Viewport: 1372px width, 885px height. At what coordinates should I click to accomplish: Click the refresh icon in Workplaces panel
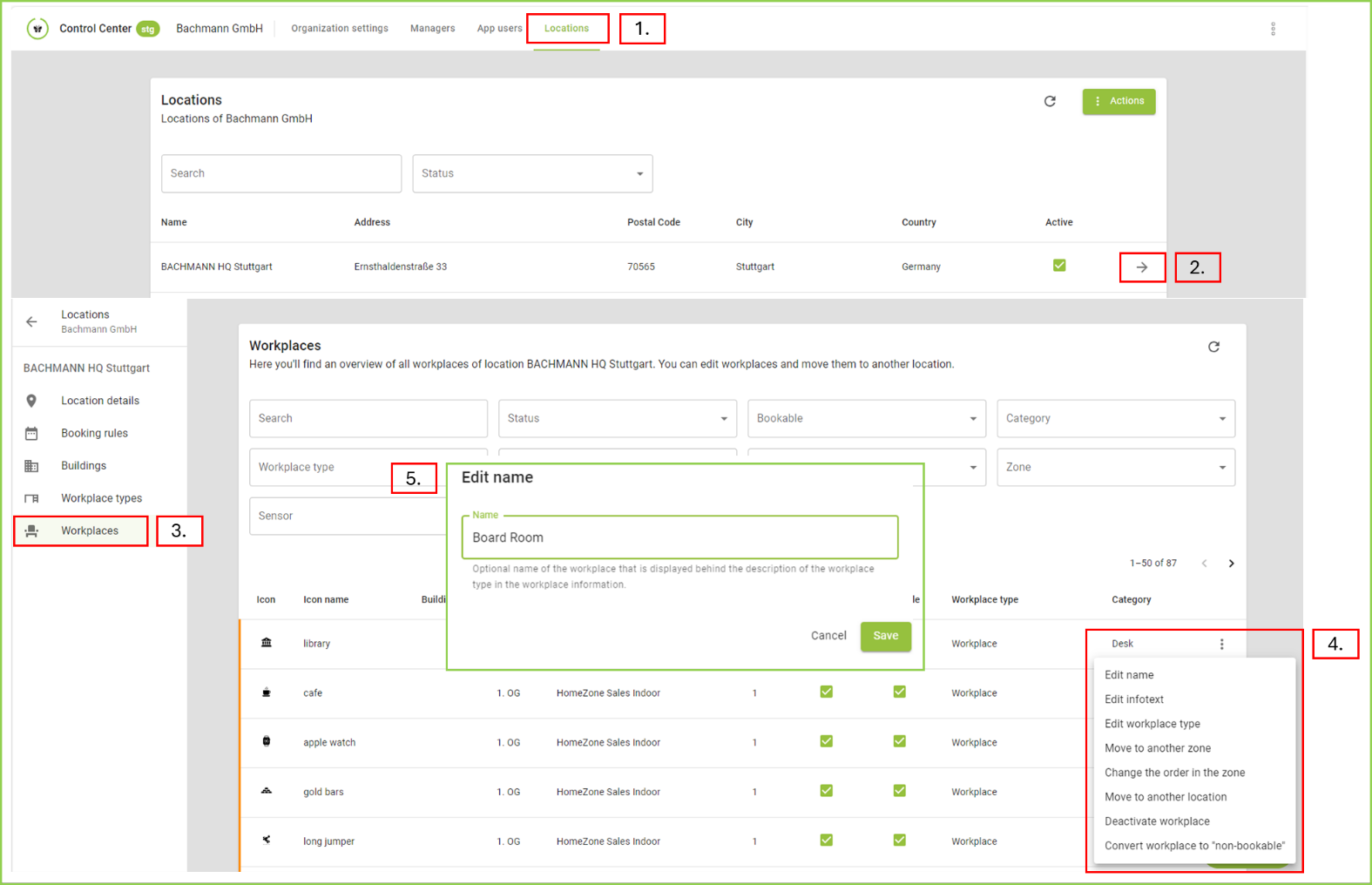(1213, 347)
